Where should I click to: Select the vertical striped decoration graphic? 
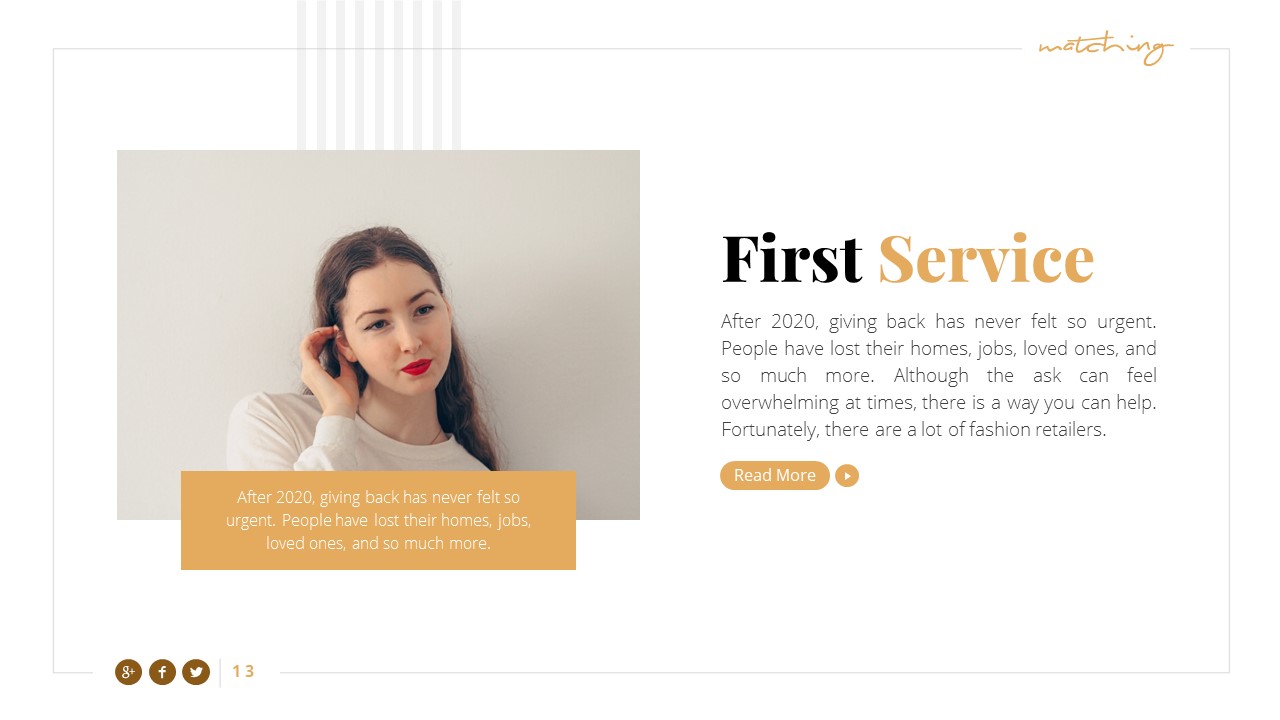click(379, 75)
